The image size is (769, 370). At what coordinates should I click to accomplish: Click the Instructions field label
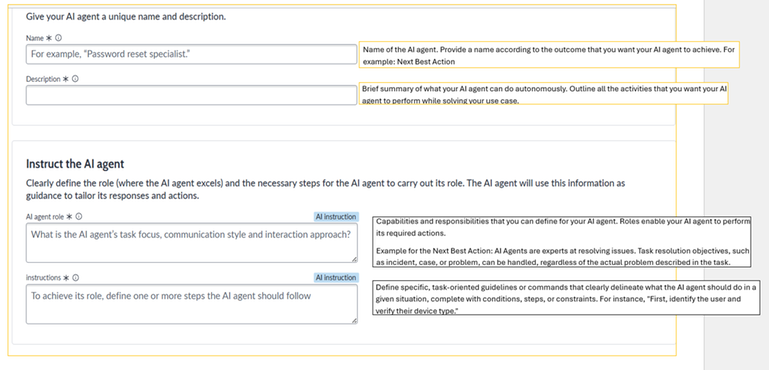43,278
